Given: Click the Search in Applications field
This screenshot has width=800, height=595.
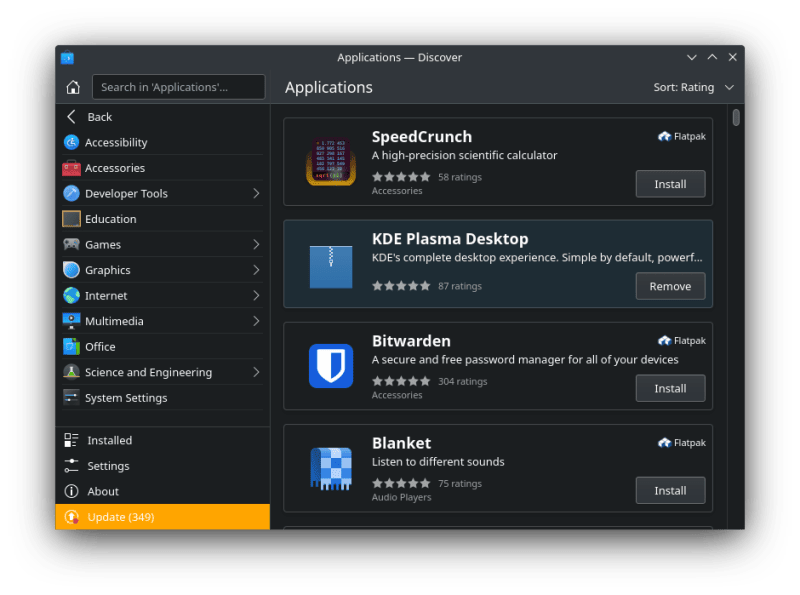Looking at the screenshot, I should [x=178, y=87].
